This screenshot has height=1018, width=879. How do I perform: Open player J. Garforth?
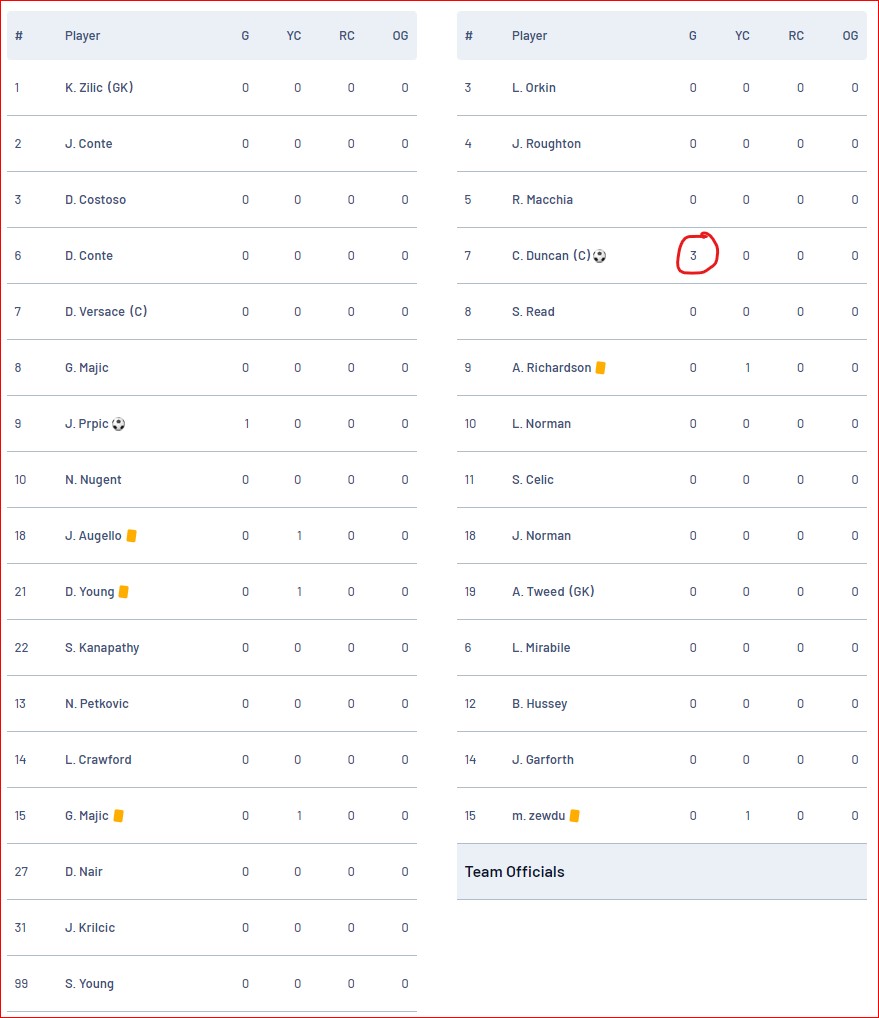pos(543,760)
